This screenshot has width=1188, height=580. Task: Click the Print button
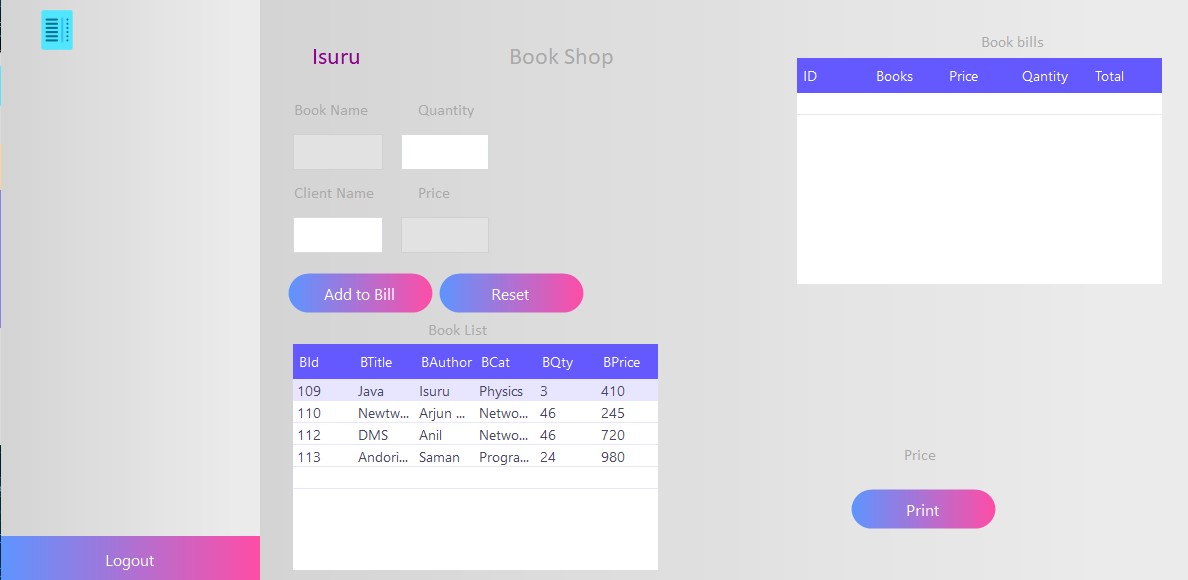922,509
